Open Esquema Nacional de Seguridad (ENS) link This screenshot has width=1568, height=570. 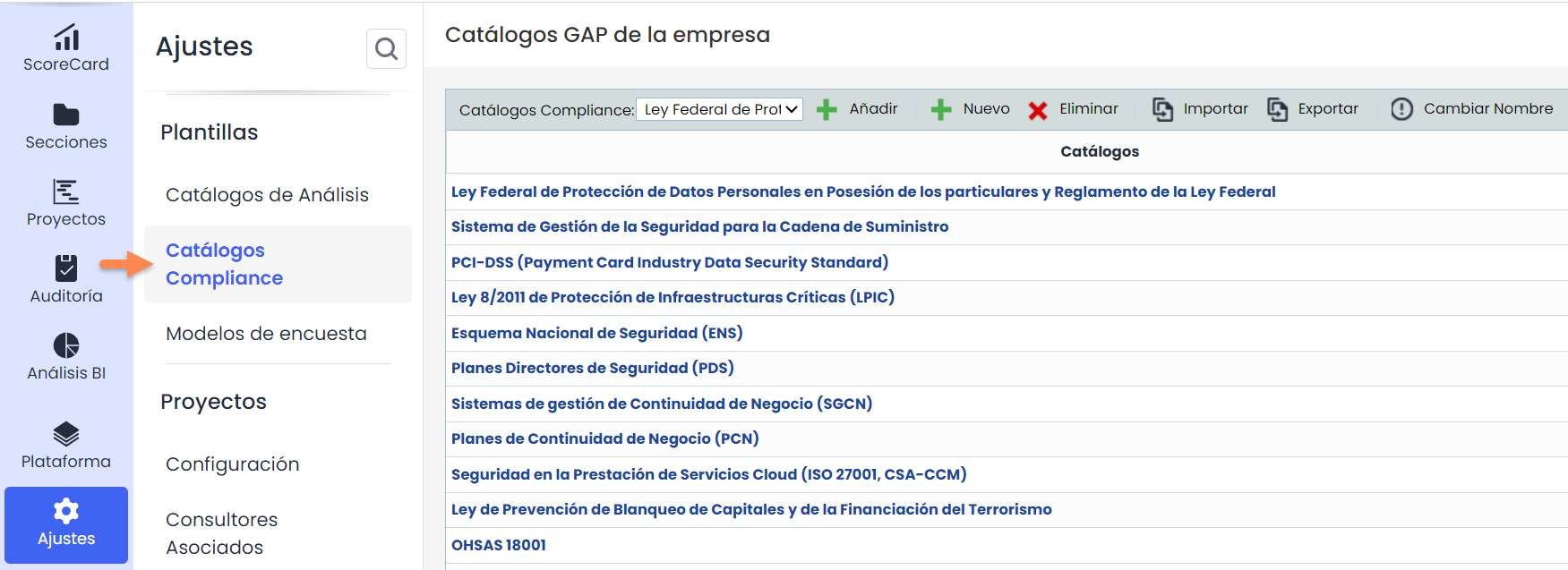point(596,333)
